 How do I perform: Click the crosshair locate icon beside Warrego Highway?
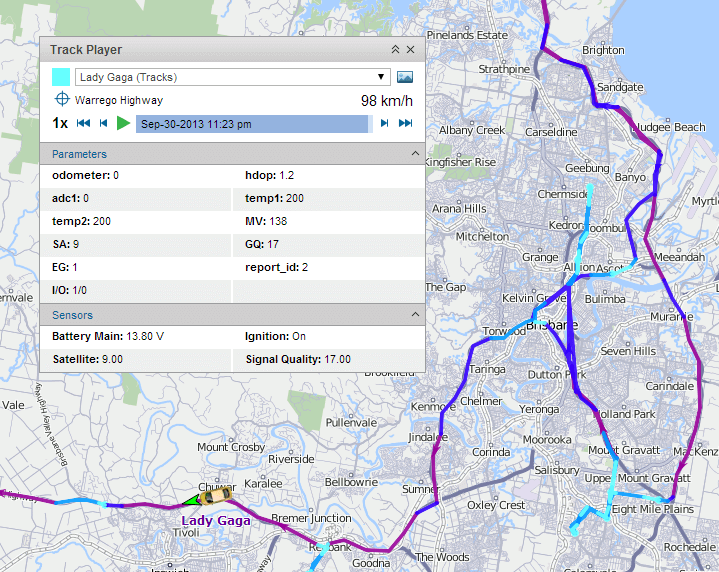click(x=62, y=99)
